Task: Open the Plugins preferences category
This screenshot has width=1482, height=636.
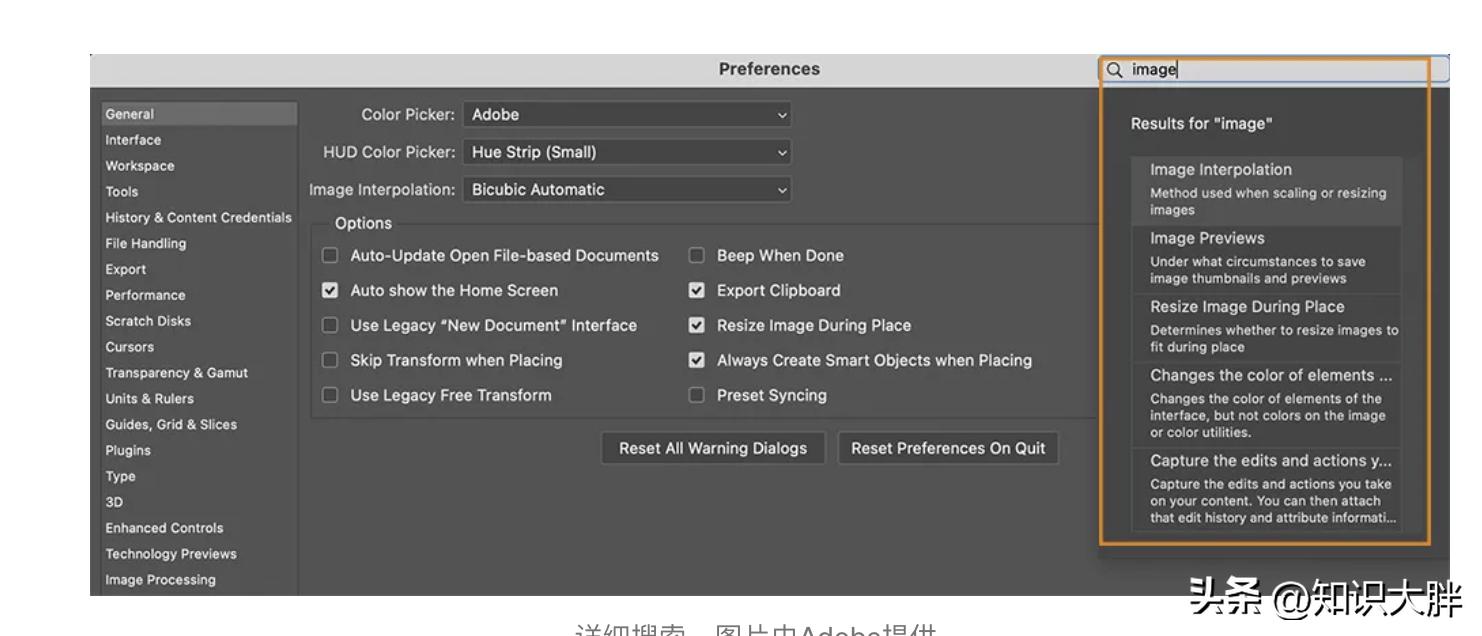Action: coord(128,451)
